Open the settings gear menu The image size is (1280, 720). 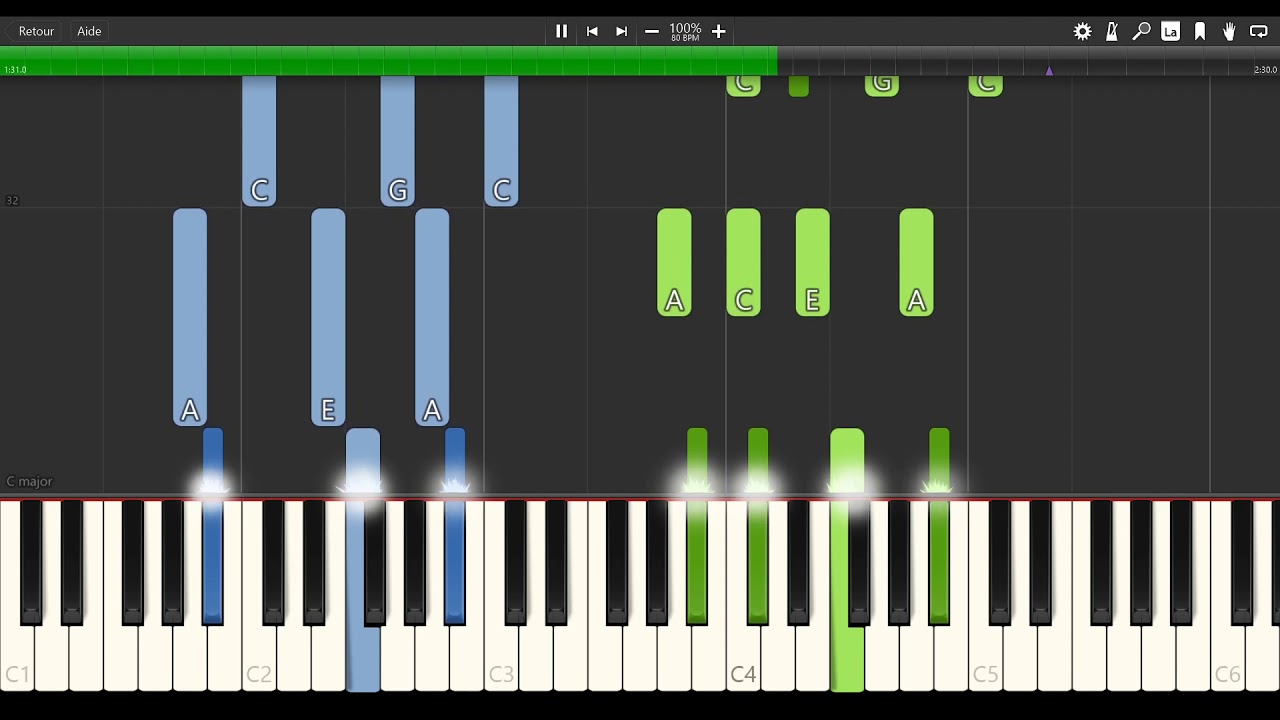click(1082, 32)
